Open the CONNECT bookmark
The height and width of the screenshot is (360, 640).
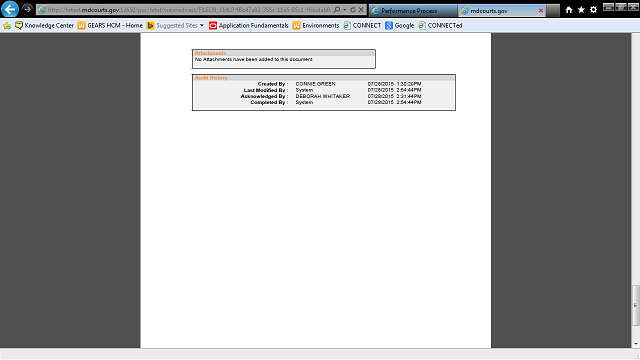[362, 25]
